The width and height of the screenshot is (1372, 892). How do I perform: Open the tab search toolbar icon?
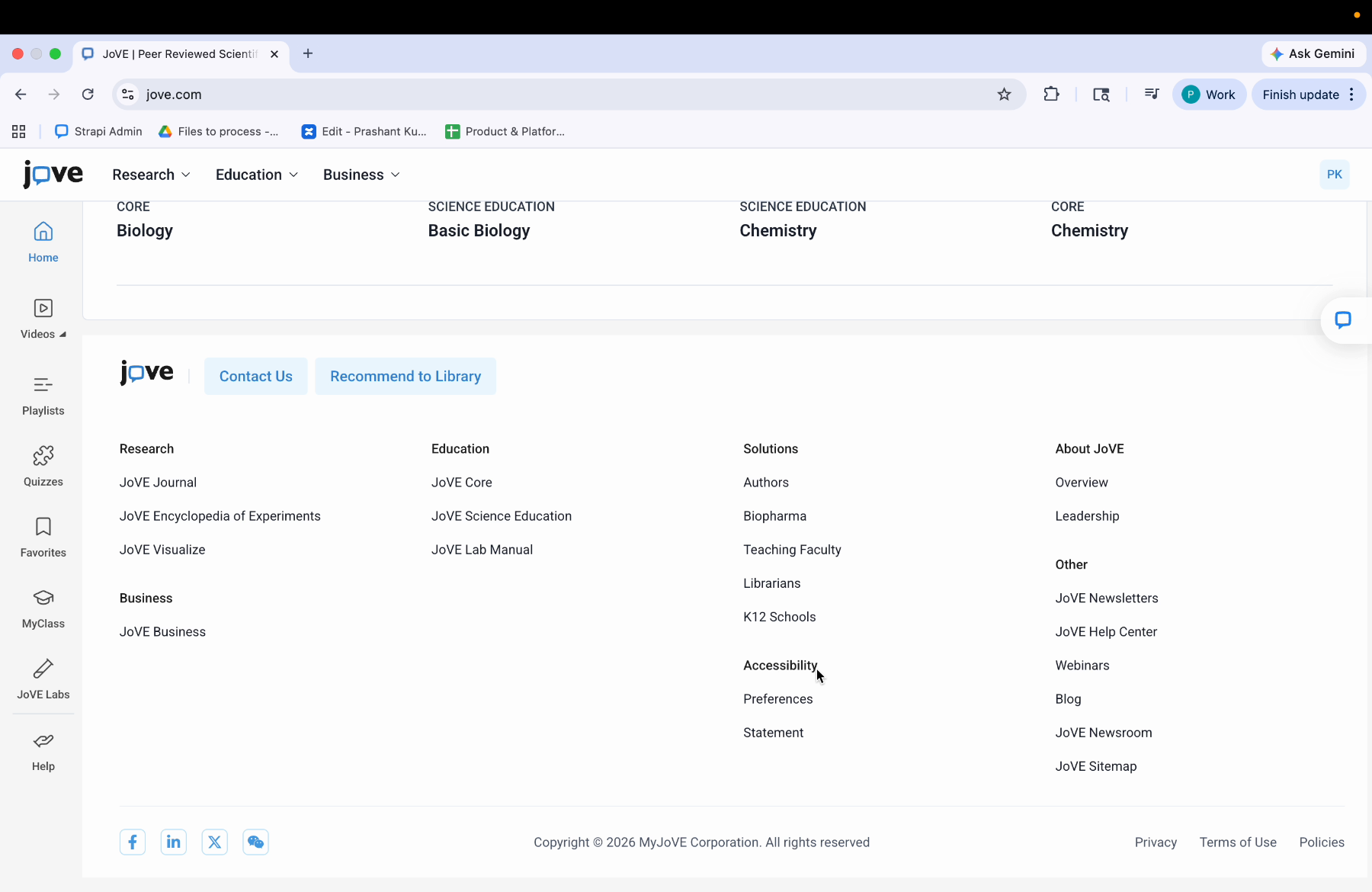coord(1101,95)
